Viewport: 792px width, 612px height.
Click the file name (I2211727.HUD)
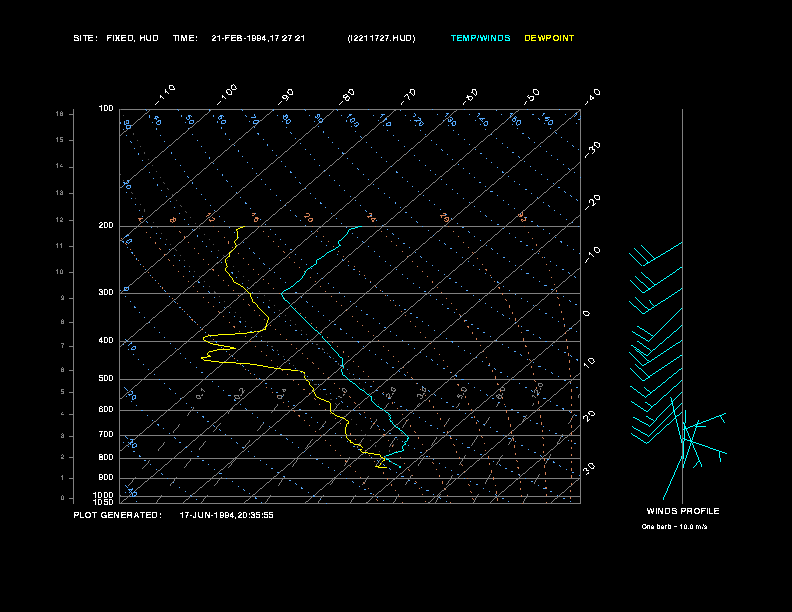coord(381,38)
